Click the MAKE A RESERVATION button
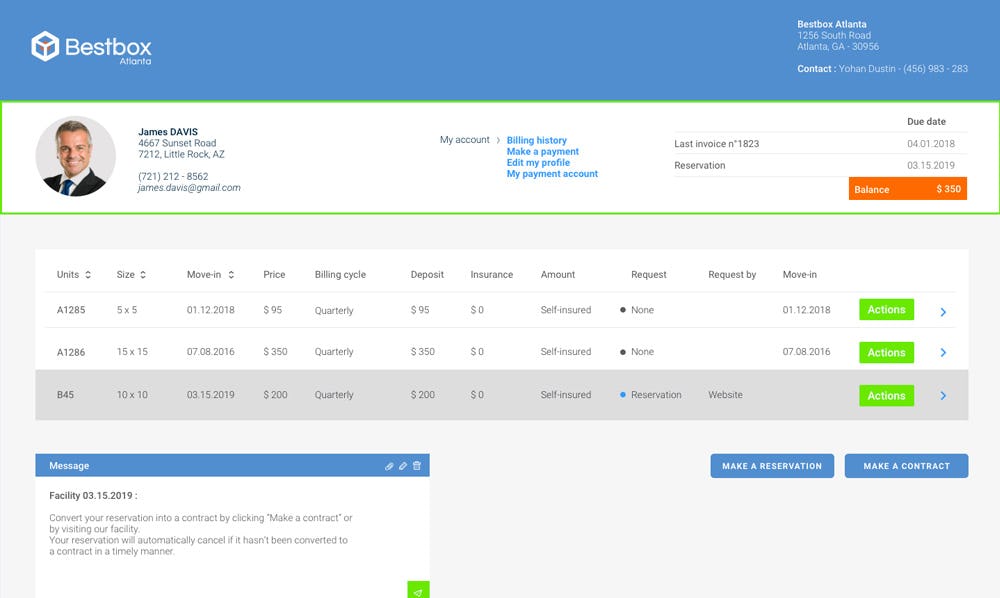The image size is (1000, 598). [772, 465]
